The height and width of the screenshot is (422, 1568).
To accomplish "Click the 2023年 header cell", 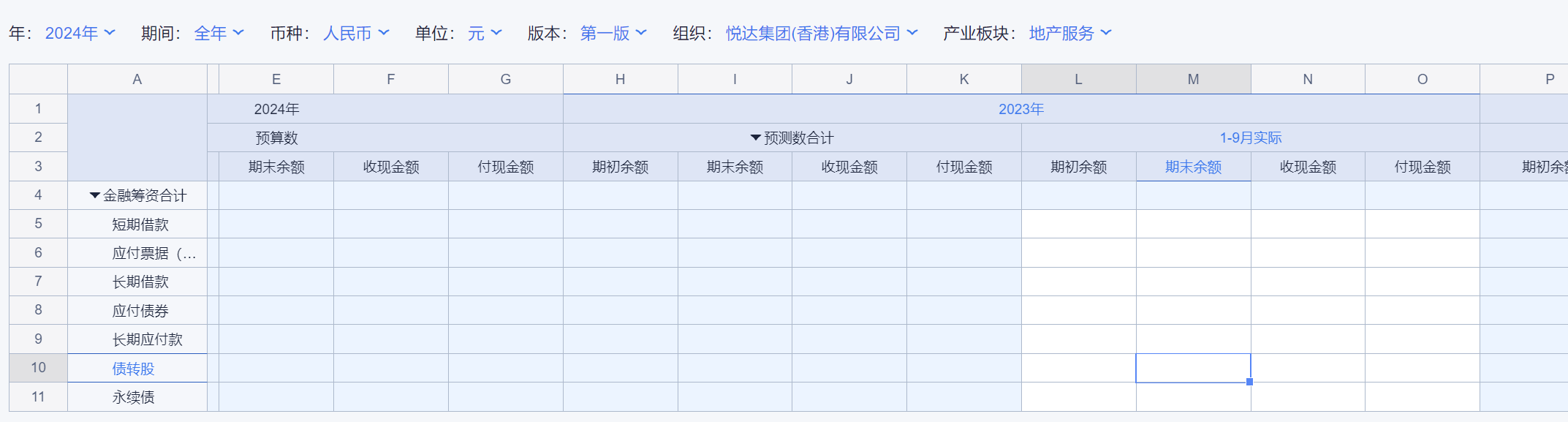I will tap(1020, 109).
